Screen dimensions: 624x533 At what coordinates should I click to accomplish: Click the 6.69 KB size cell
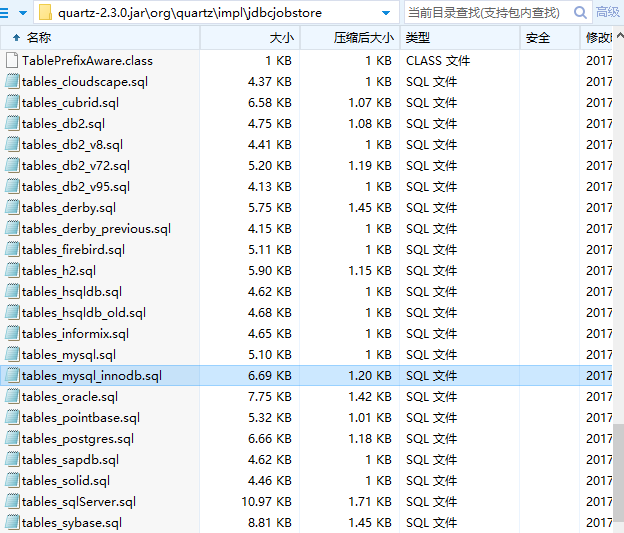pos(269,376)
